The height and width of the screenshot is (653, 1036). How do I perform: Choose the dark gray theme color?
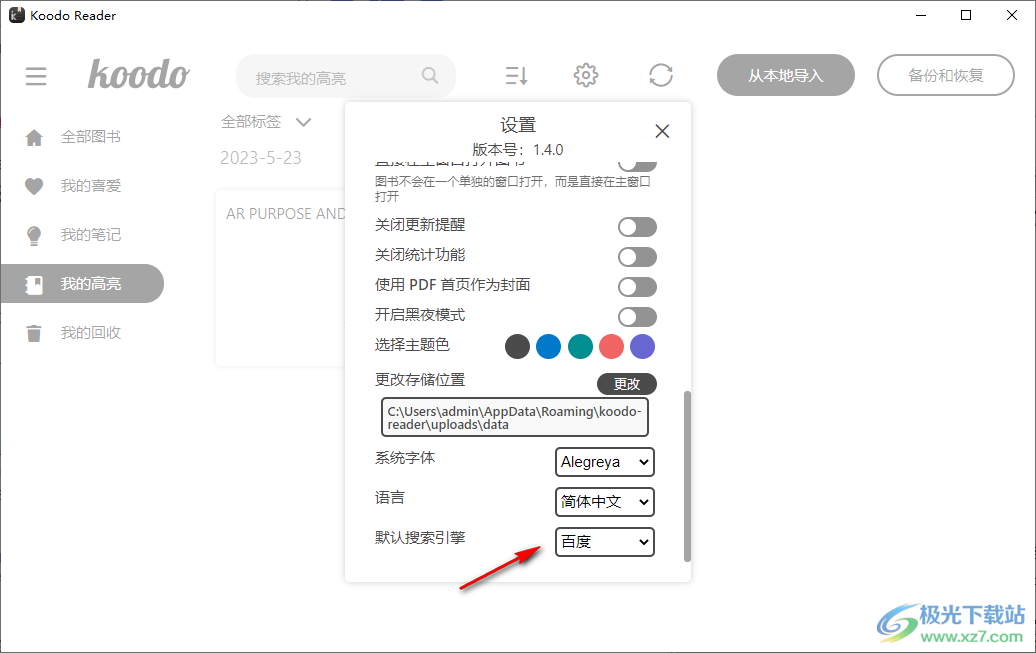tap(517, 346)
